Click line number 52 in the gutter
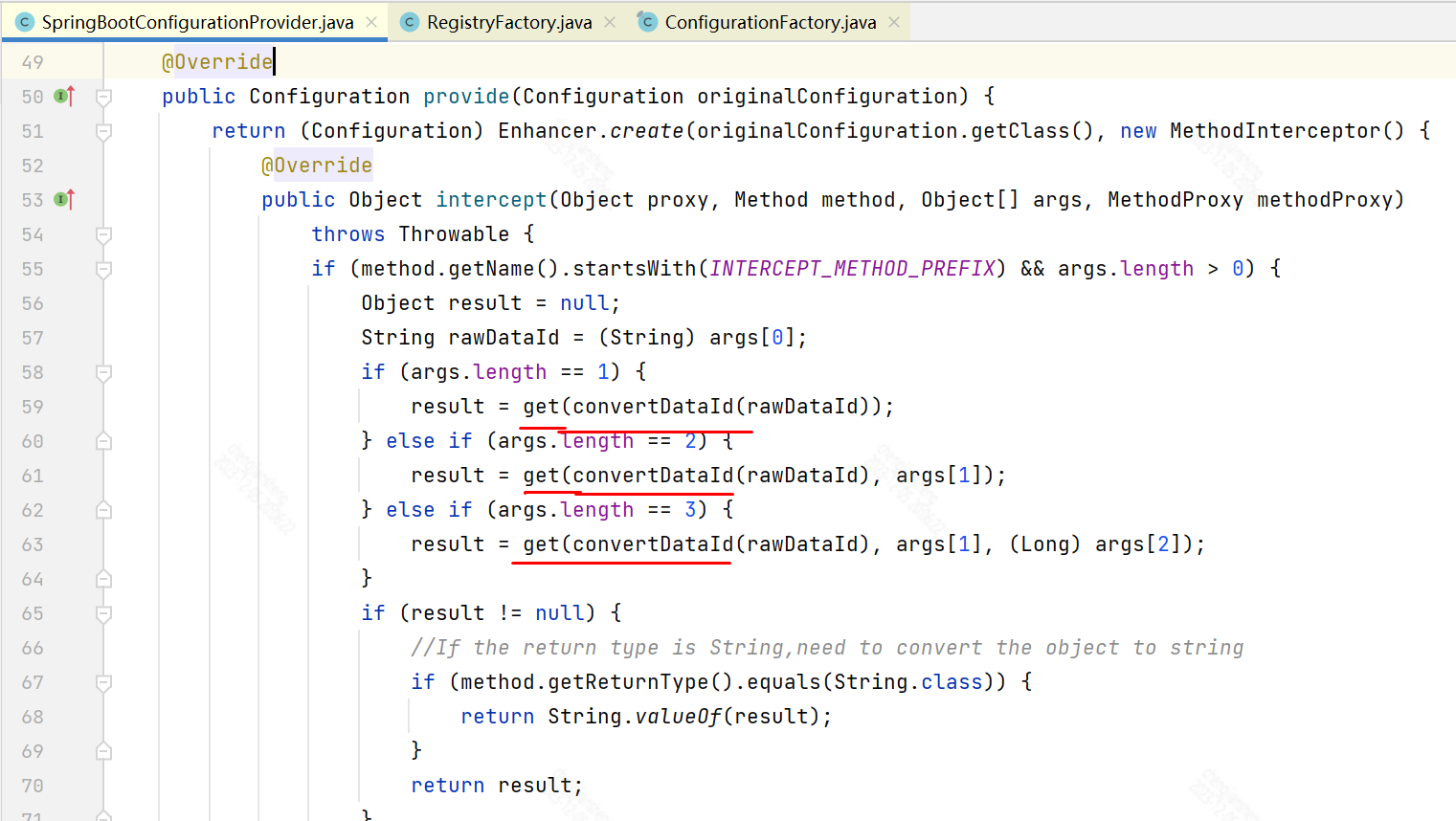This screenshot has width=1456, height=821. click(x=33, y=166)
